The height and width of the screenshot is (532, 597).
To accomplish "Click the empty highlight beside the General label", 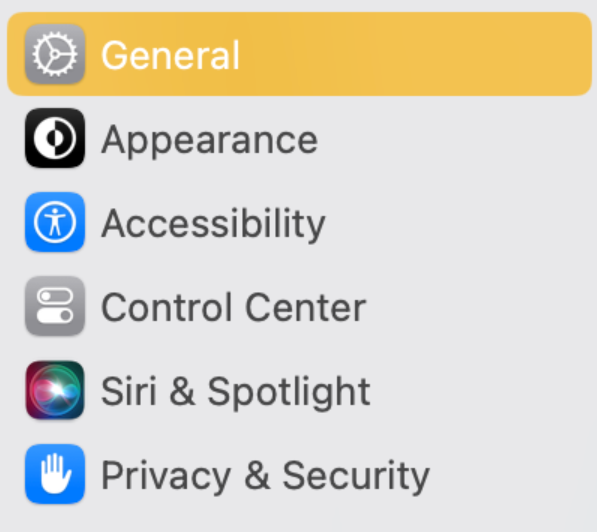I will click(x=415, y=54).
